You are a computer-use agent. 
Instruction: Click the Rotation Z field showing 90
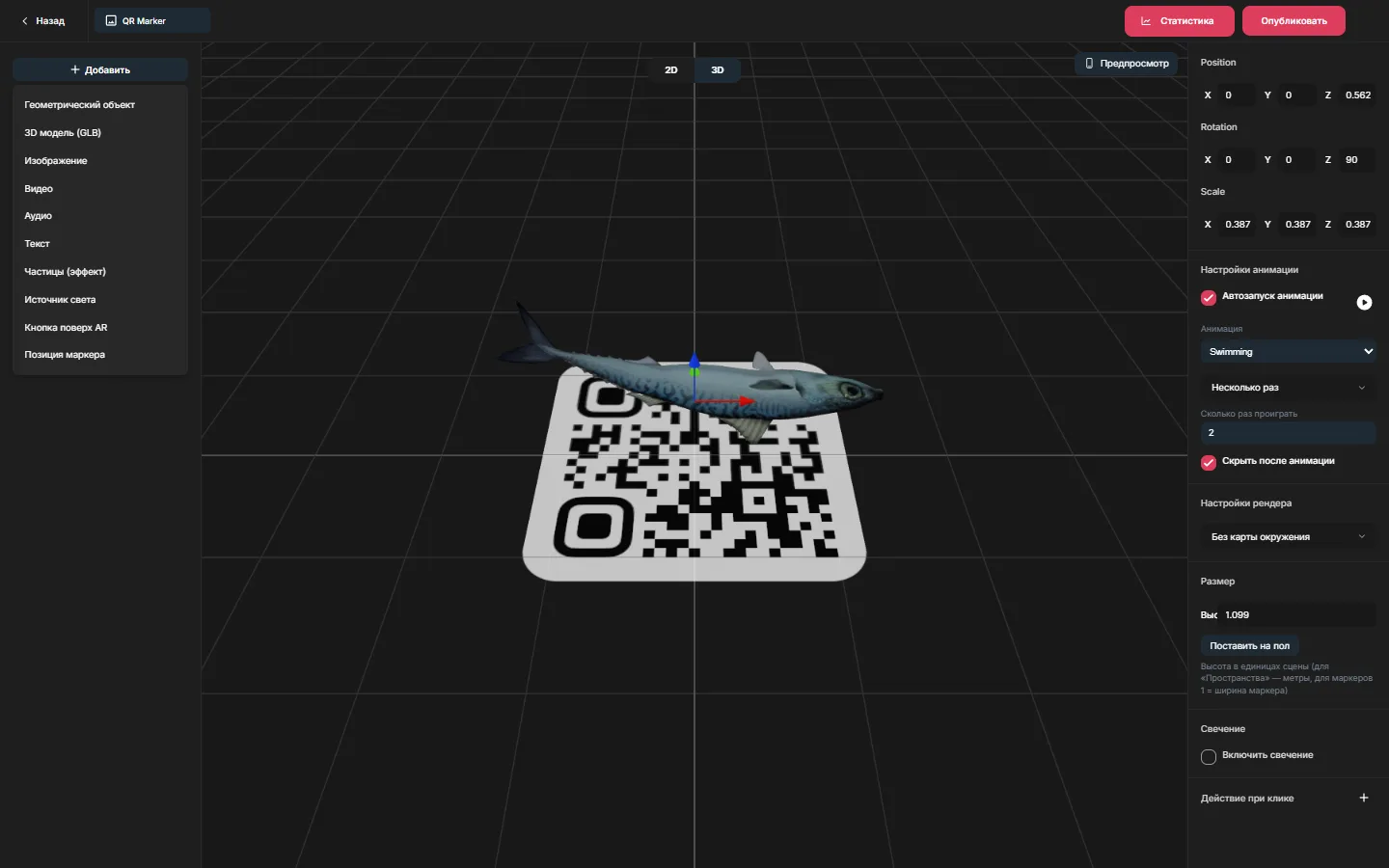[x=1357, y=160]
